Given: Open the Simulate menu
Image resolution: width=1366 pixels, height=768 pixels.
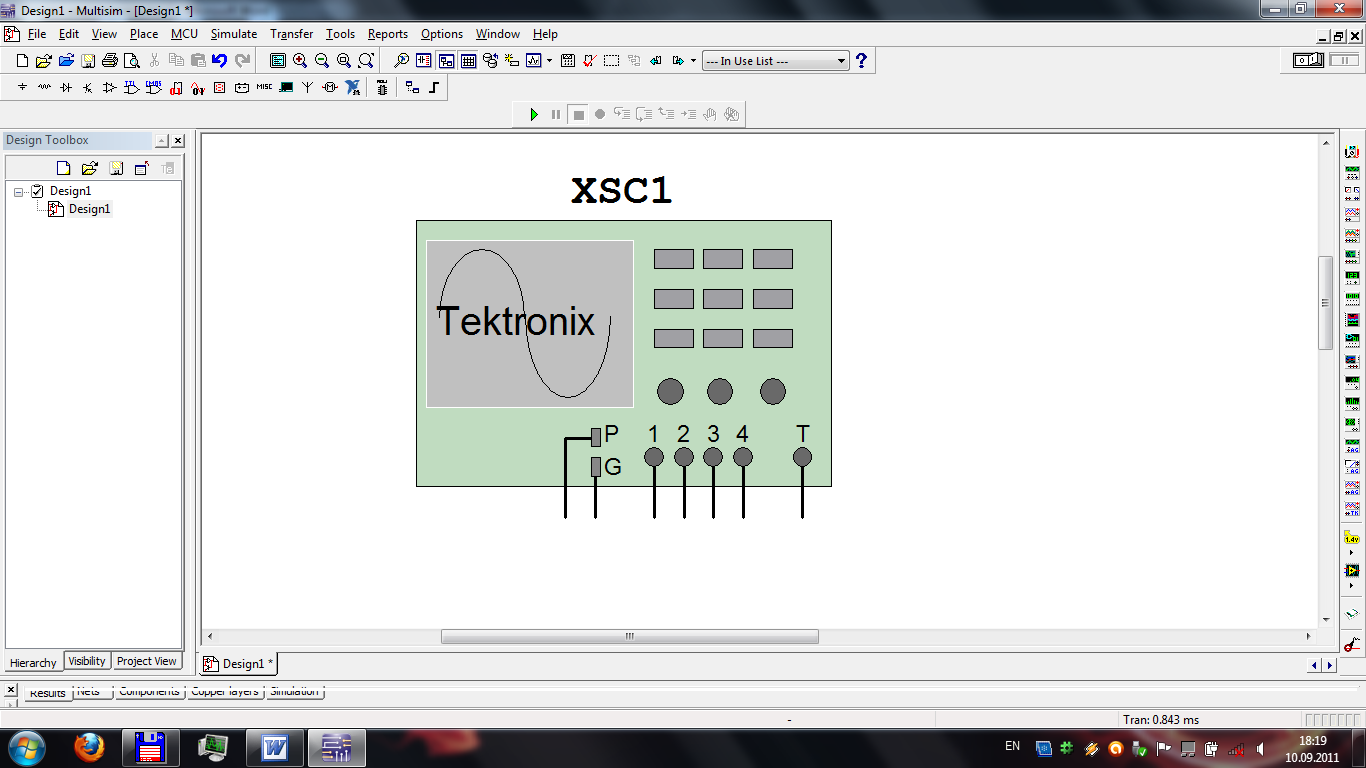Looking at the screenshot, I should point(234,34).
